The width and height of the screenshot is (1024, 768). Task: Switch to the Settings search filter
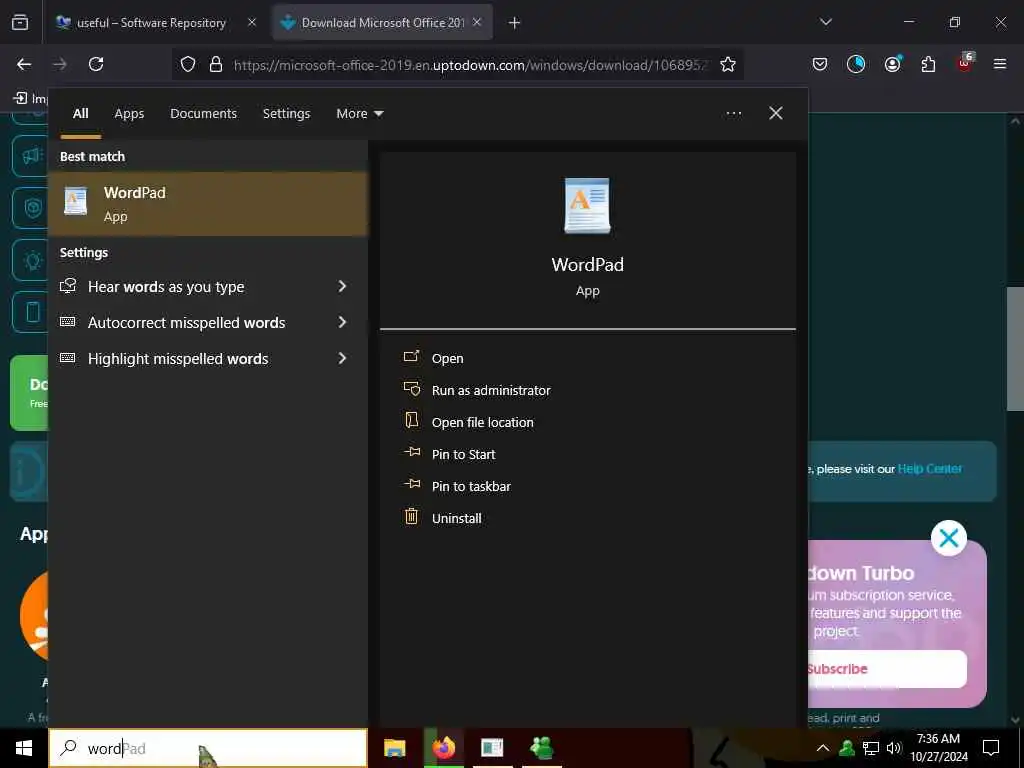click(286, 114)
